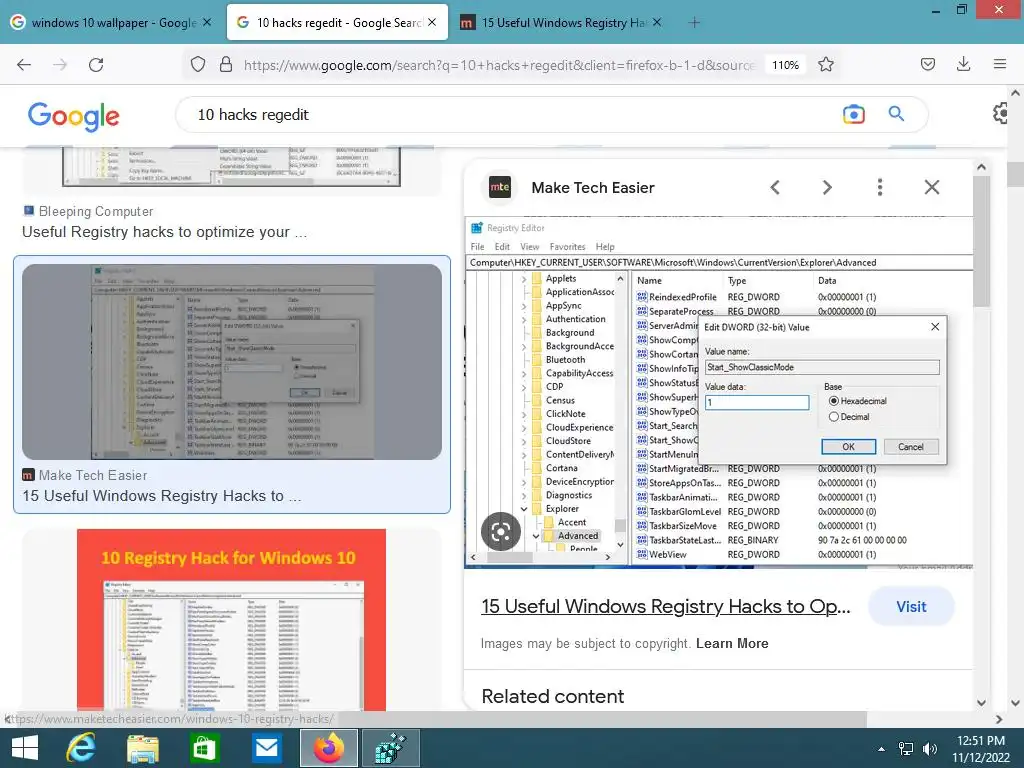Close the 10 hacks regedit tab
The width and height of the screenshot is (1024, 768).
tap(432, 23)
